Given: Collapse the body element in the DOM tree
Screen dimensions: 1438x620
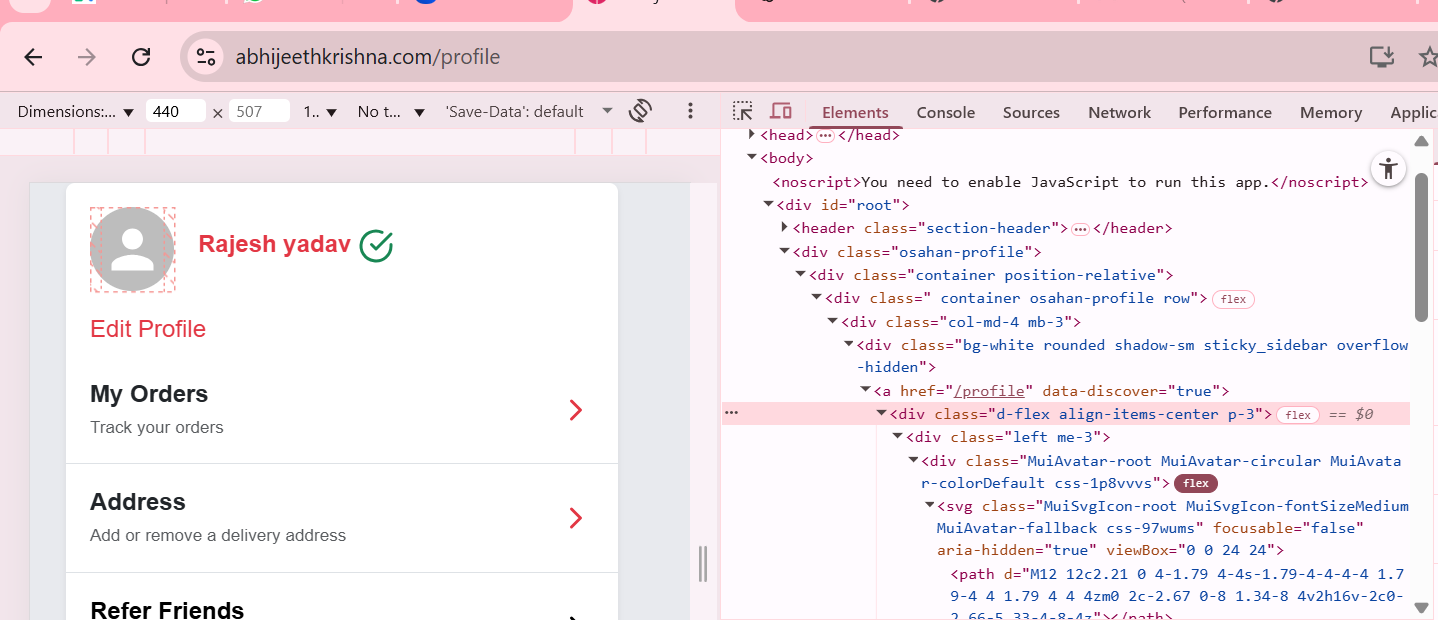Looking at the screenshot, I should 752,157.
